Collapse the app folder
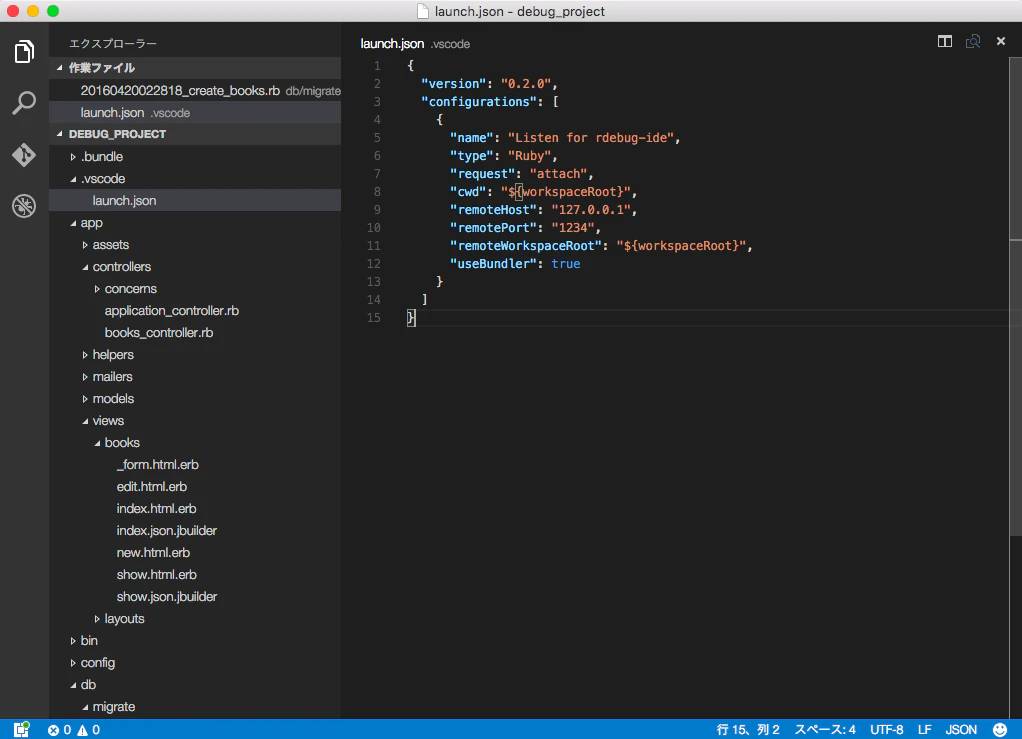The height and width of the screenshot is (739, 1022). click(73, 223)
